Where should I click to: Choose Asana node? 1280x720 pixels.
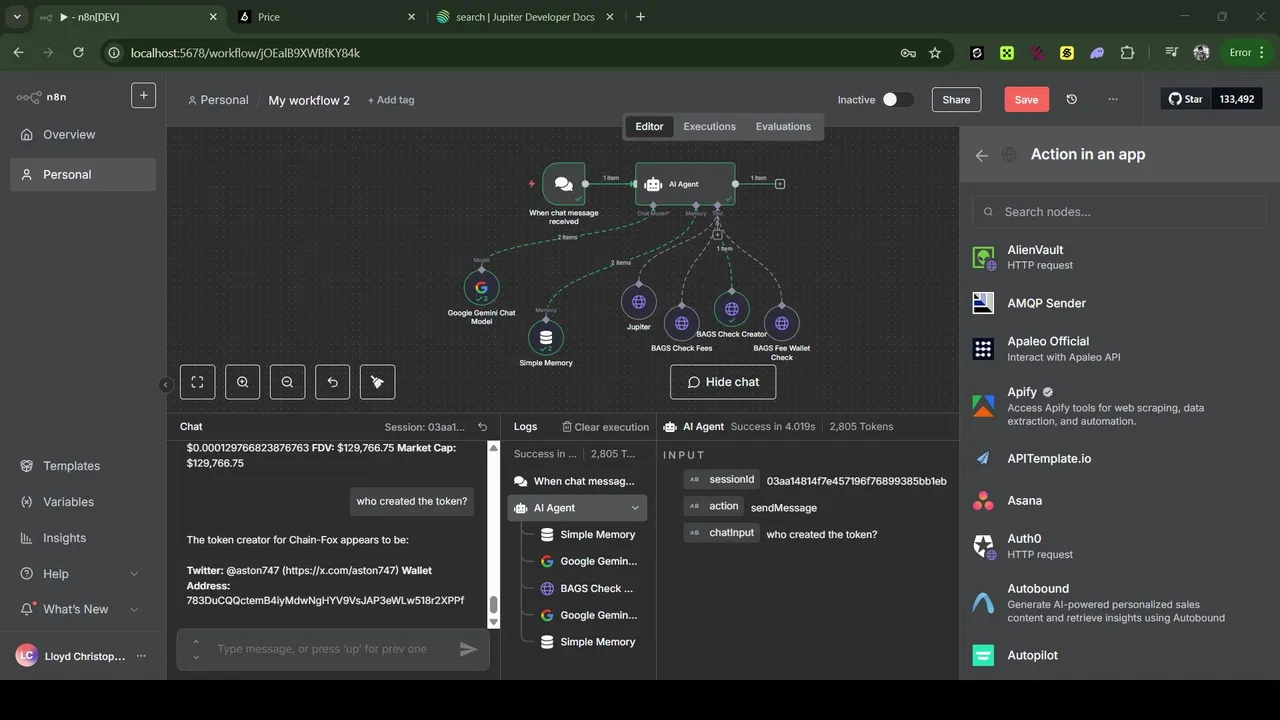coord(1119,500)
